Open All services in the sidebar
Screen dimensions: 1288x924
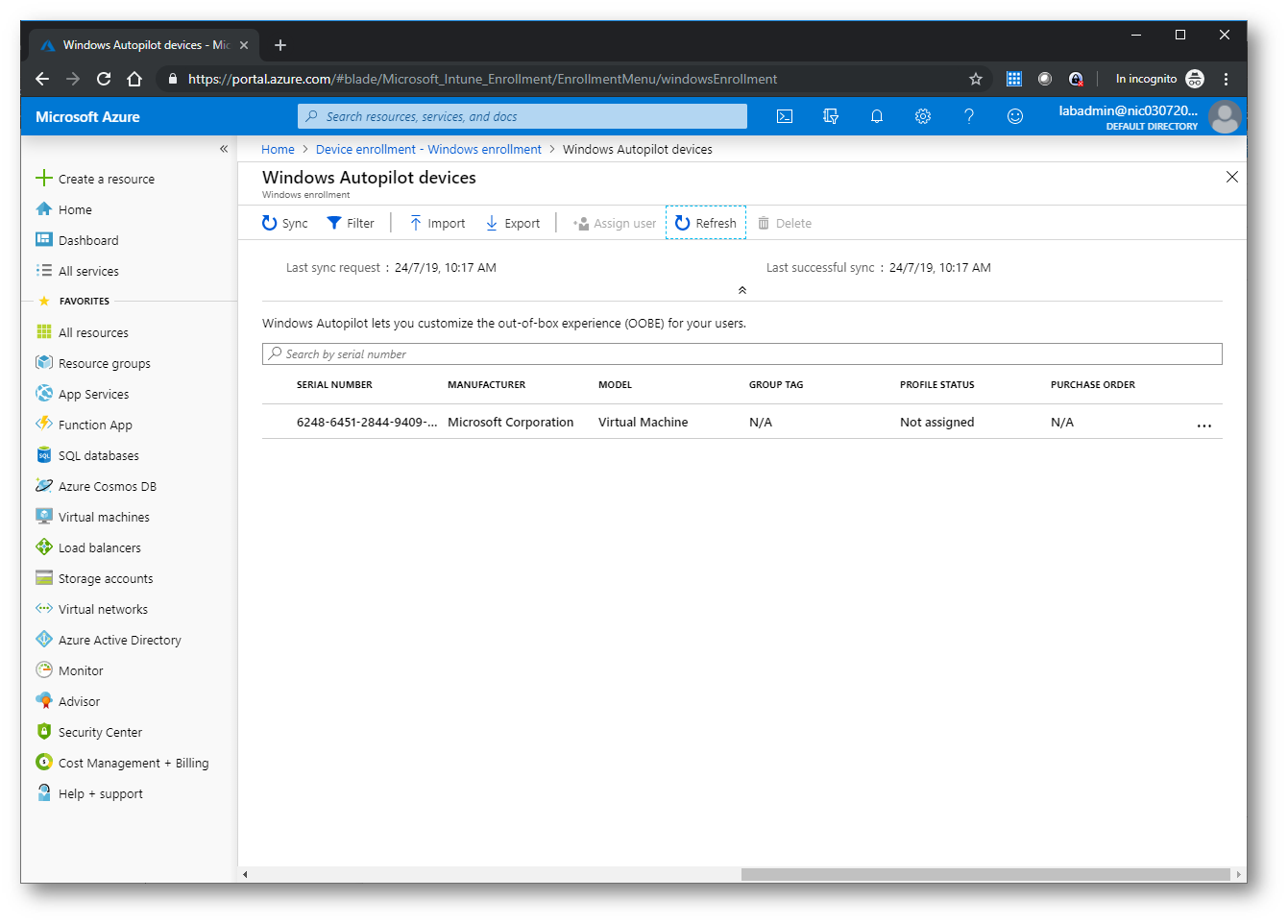tap(88, 271)
